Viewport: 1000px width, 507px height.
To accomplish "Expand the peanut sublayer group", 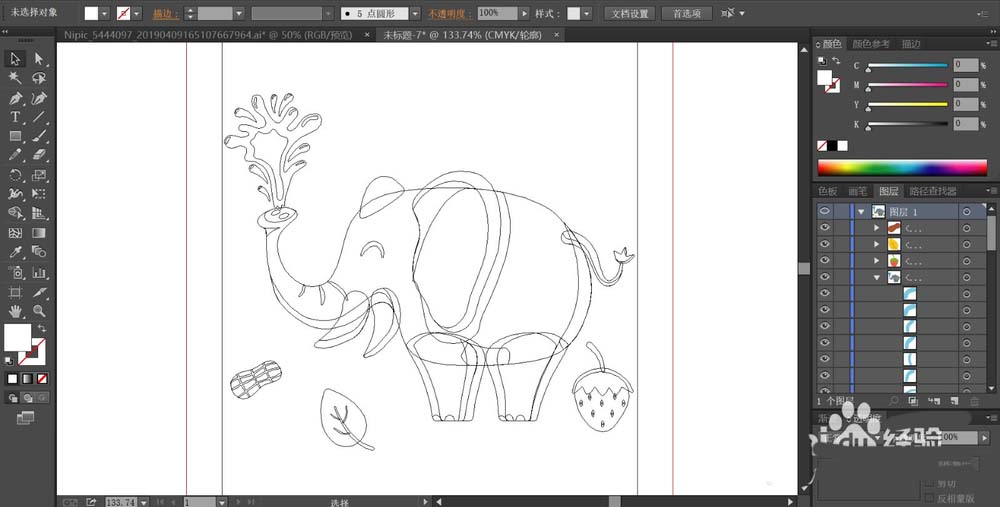I will (876, 228).
